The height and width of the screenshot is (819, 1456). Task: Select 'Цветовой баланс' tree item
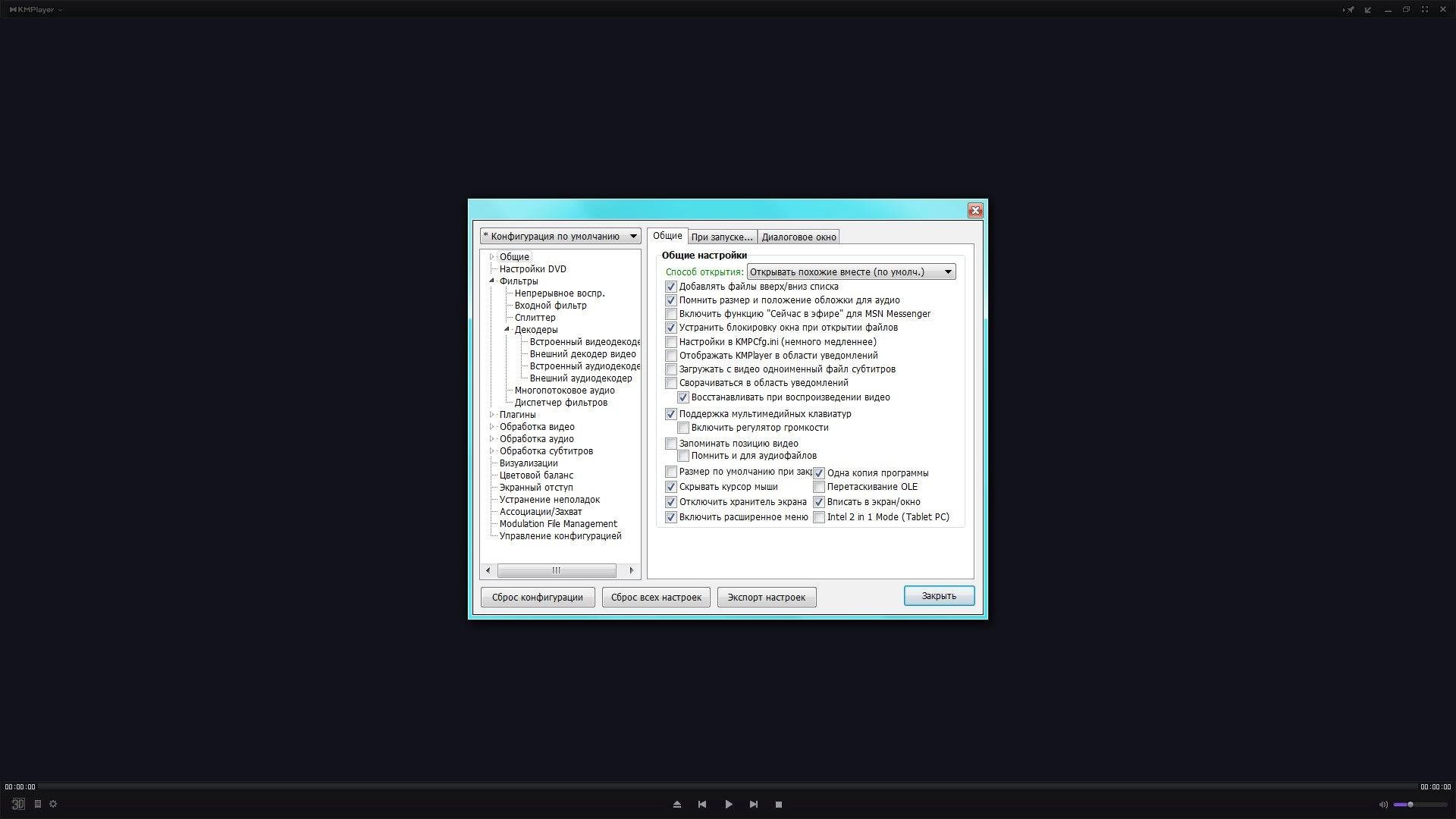[536, 475]
